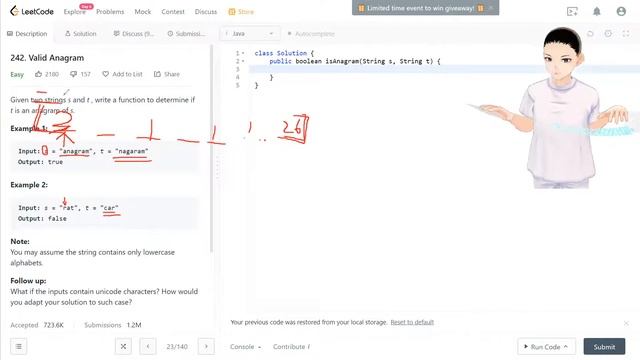Viewport: 640px width, 360px height.
Task: Open Run Code options arrow
Action: 566,347
